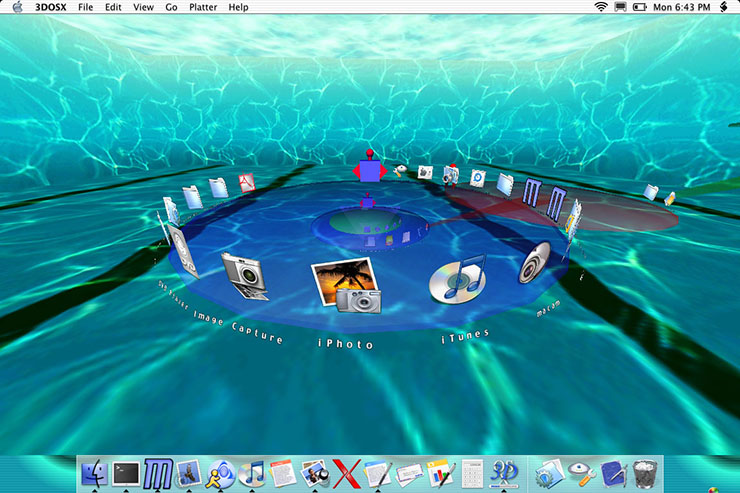Viewport: 740px width, 493px height.
Task: Open the Trash in the Dock
Action: click(x=645, y=474)
